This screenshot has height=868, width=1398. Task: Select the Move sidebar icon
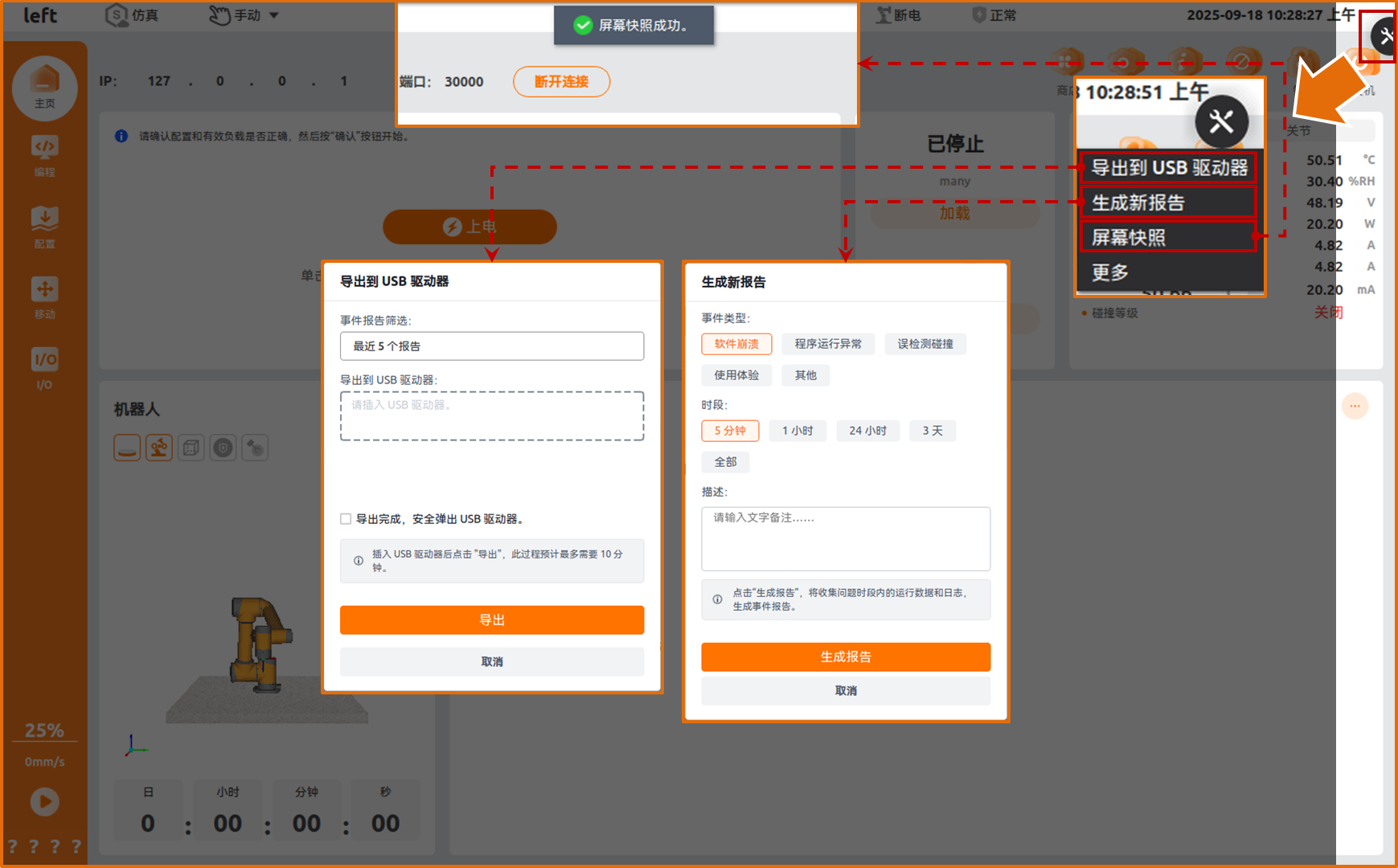pos(44,296)
